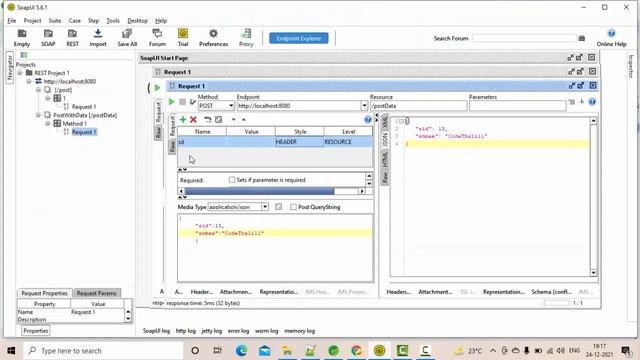Open the Desktop menu
Image resolution: width=640 pixels, height=360 pixels.
(138, 20)
